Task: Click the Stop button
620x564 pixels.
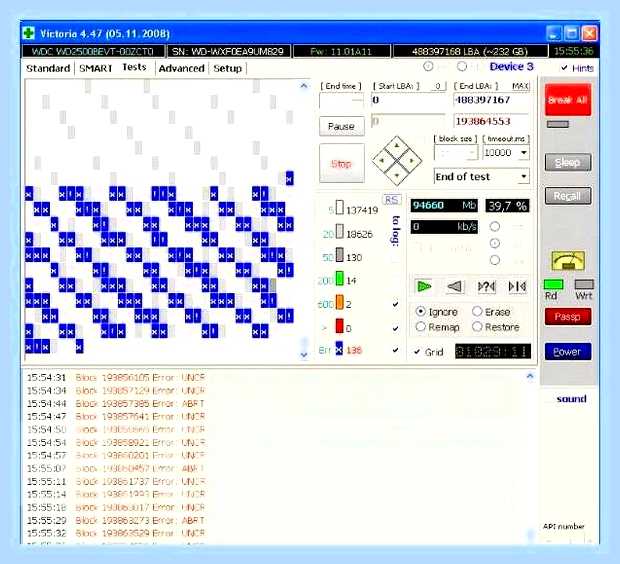Action: click(342, 163)
